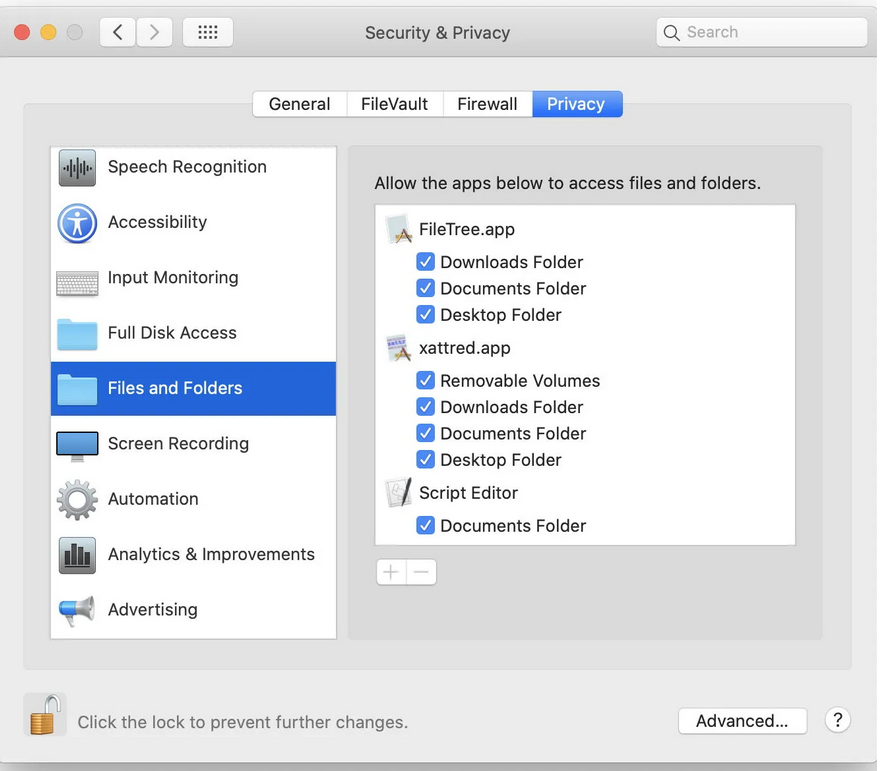Disable Downloads Folder access for FileTree.app

(x=426, y=261)
